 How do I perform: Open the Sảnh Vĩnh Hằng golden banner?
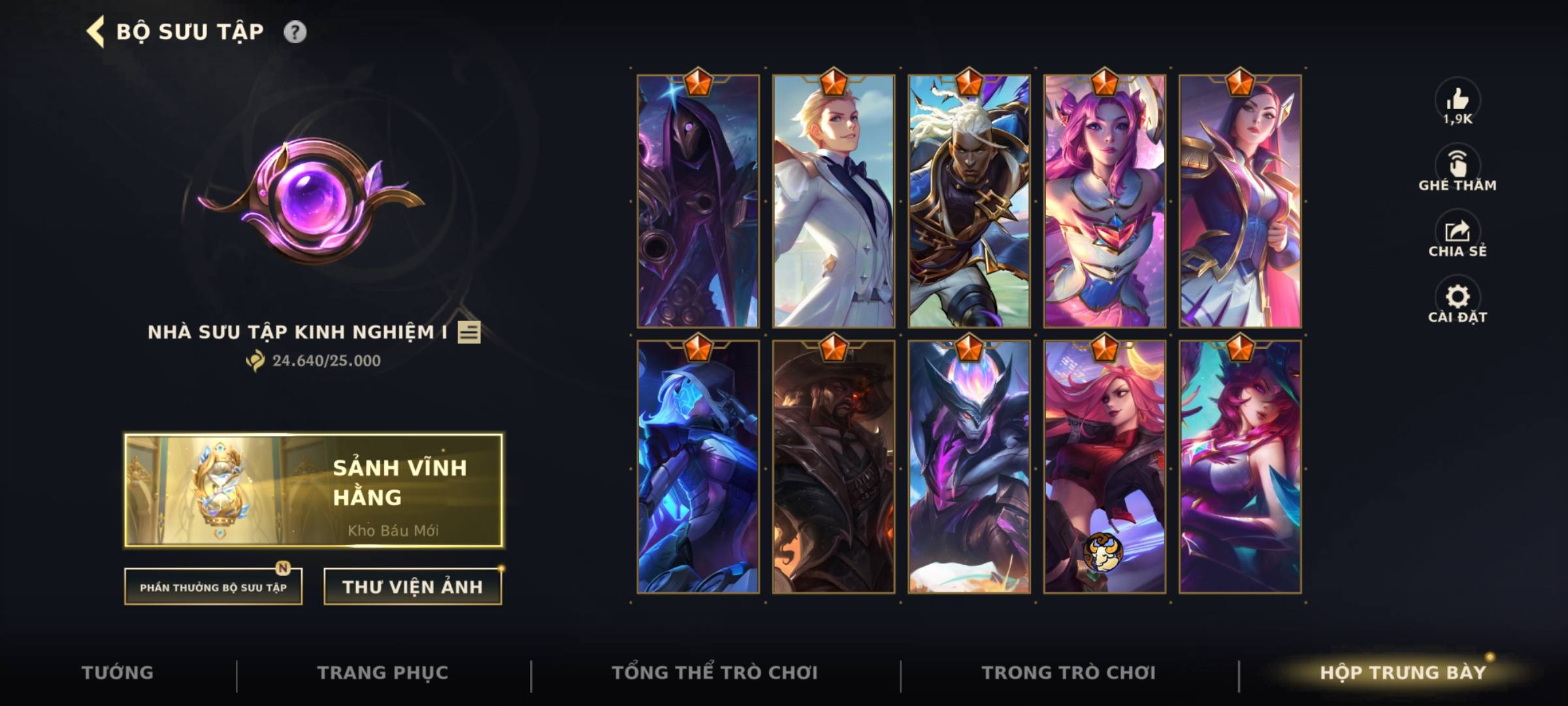point(314,490)
